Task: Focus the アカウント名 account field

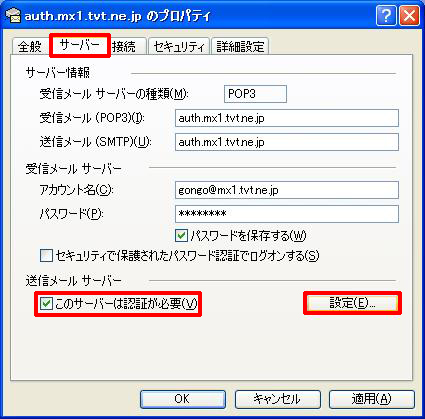Action: click(287, 190)
